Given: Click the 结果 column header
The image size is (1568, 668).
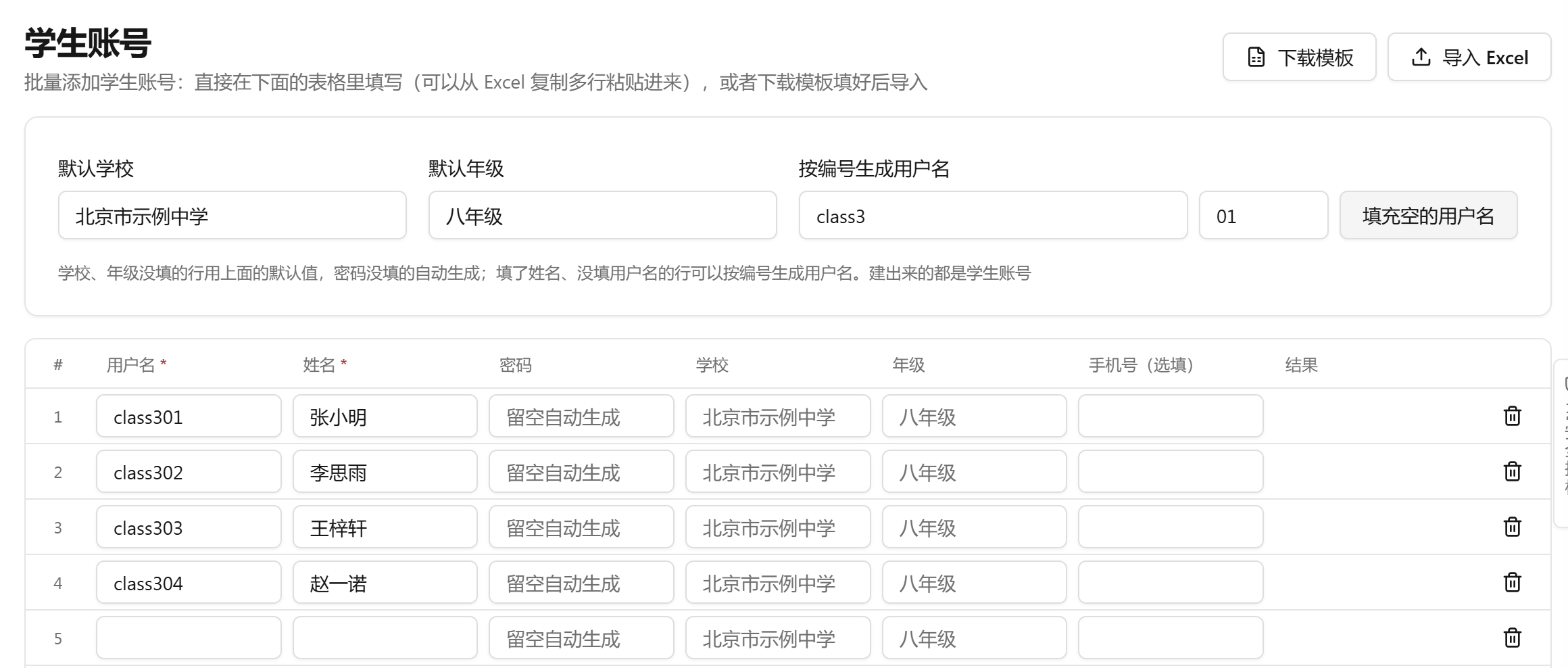Looking at the screenshot, I should tap(1301, 365).
